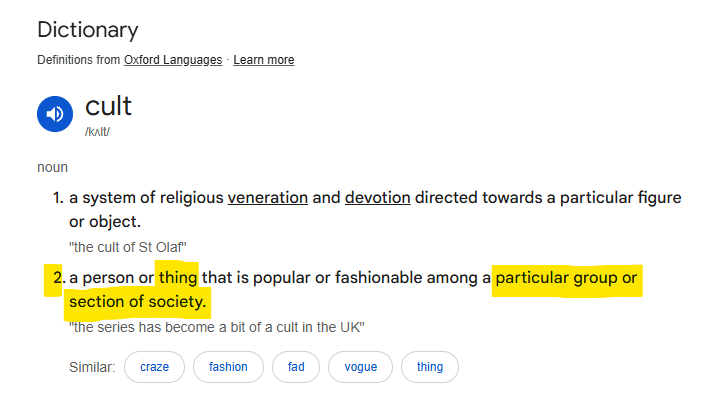Select the craze synonym chip
The image size is (723, 395).
154,367
